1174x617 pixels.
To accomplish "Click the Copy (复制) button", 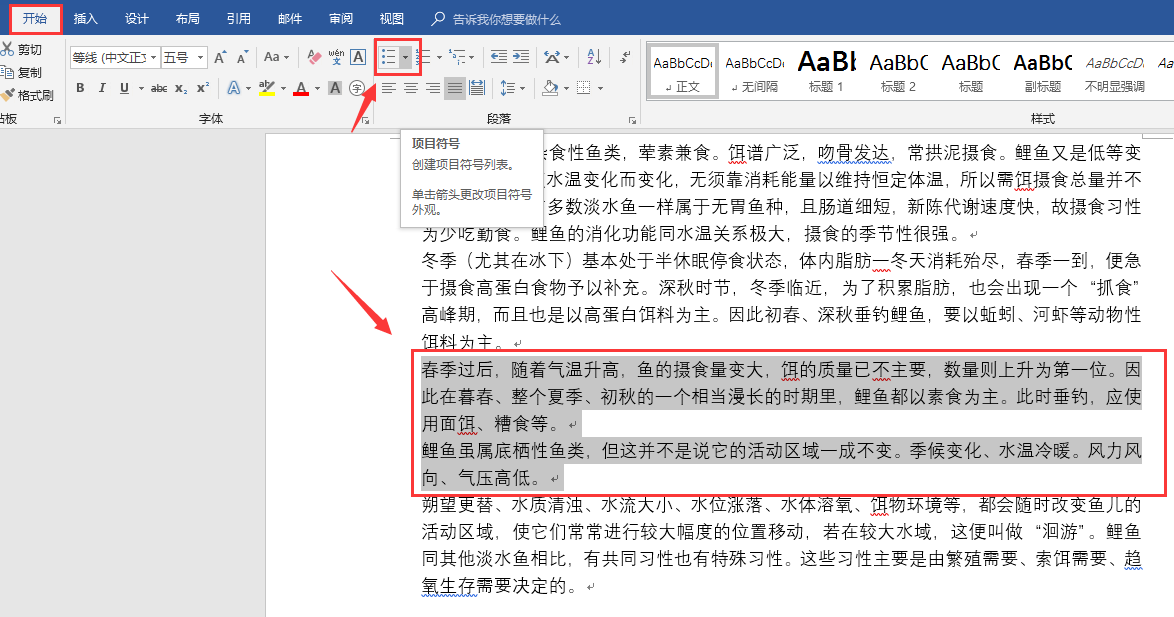I will 21,73.
